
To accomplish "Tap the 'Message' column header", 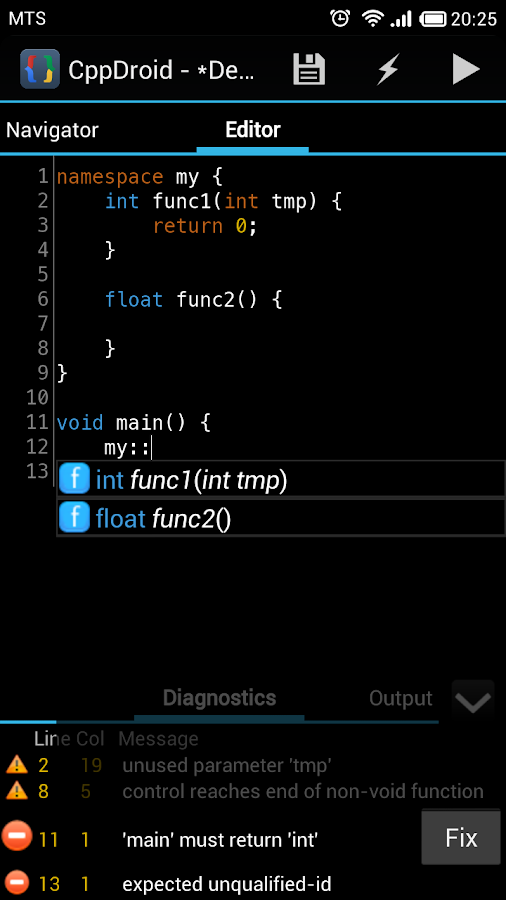I will [x=158, y=738].
